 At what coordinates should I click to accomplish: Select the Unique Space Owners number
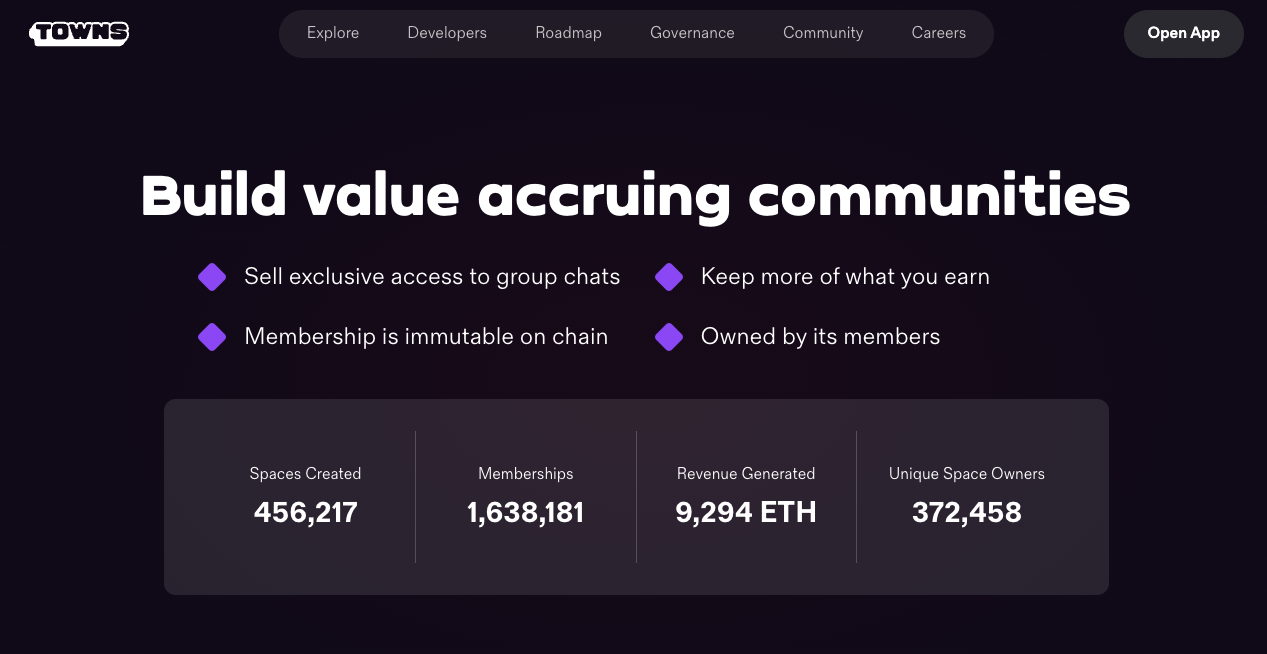[966, 512]
